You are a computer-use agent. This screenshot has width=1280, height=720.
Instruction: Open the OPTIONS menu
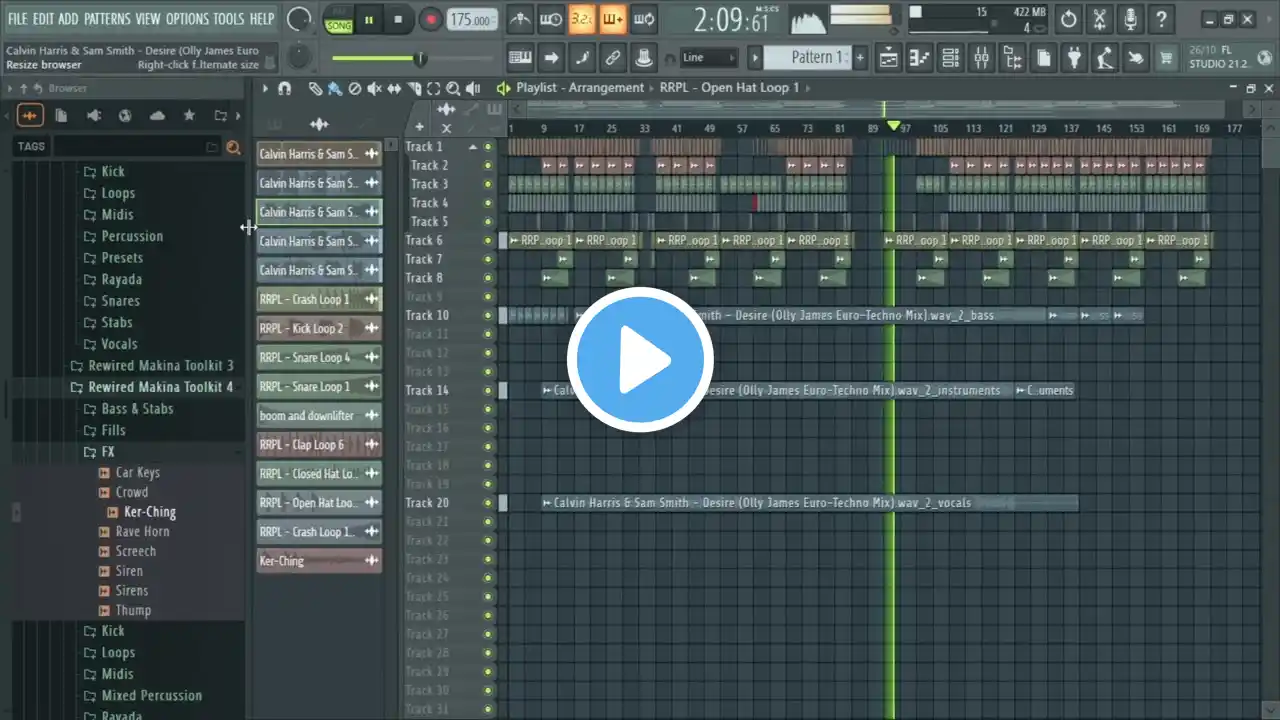pyautogui.click(x=187, y=19)
